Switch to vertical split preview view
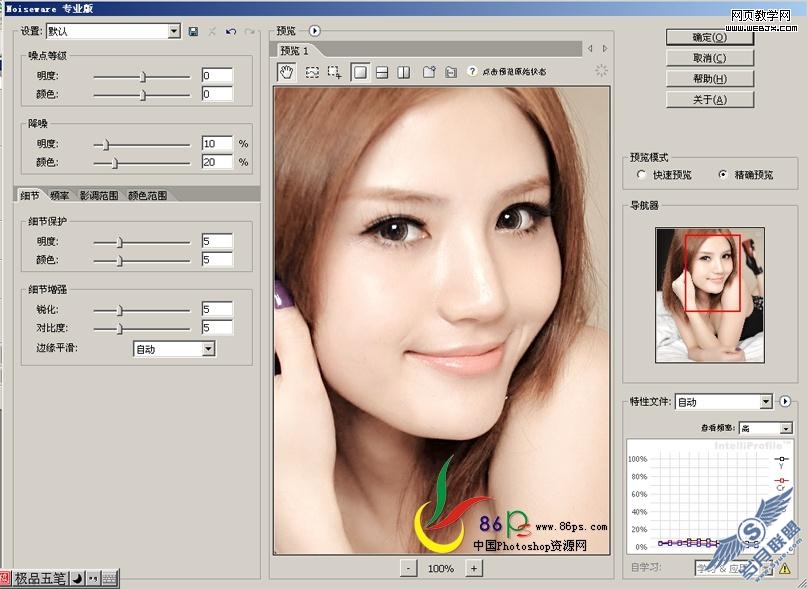Viewport: 808px width, 589px height. pyautogui.click(x=404, y=72)
